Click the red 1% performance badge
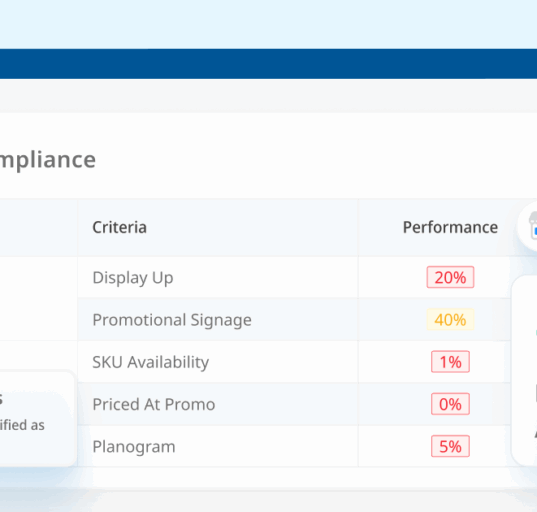Image resolution: width=537 pixels, height=512 pixels. 450,362
